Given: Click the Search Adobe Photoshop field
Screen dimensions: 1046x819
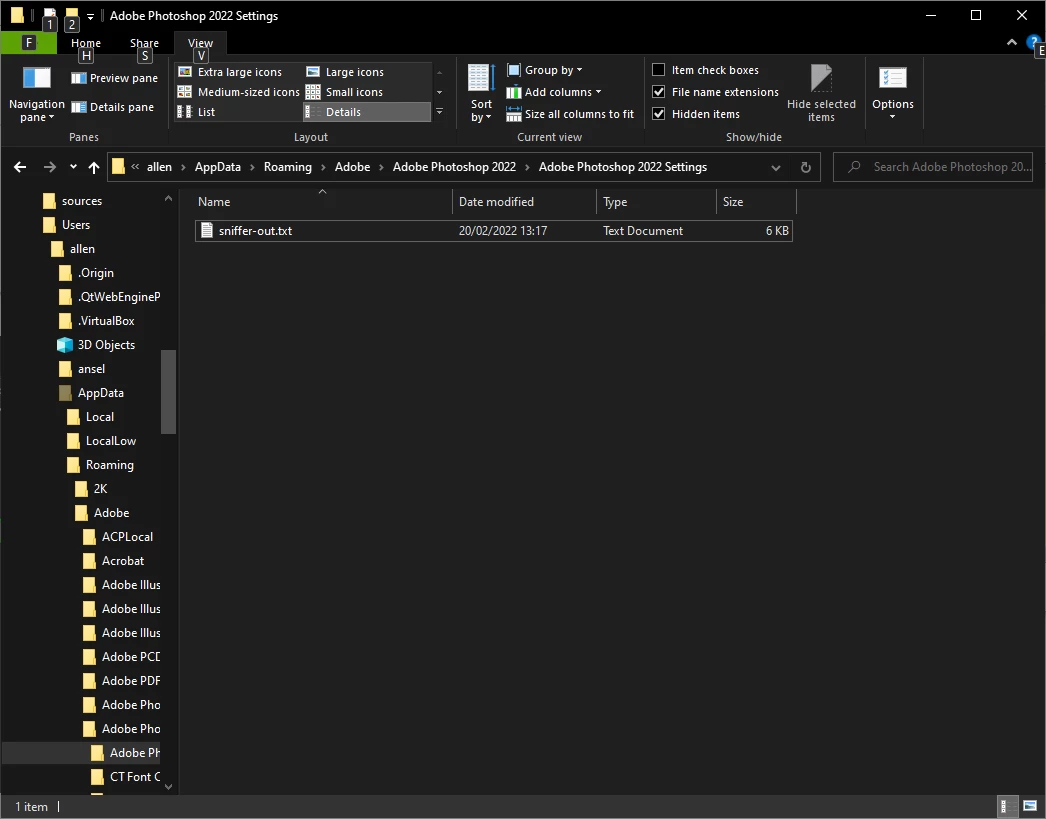Looking at the screenshot, I should click(x=933, y=167).
